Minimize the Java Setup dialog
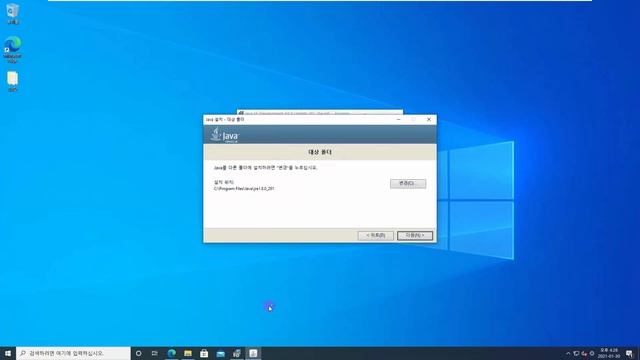The height and width of the screenshot is (360, 640). (398, 120)
